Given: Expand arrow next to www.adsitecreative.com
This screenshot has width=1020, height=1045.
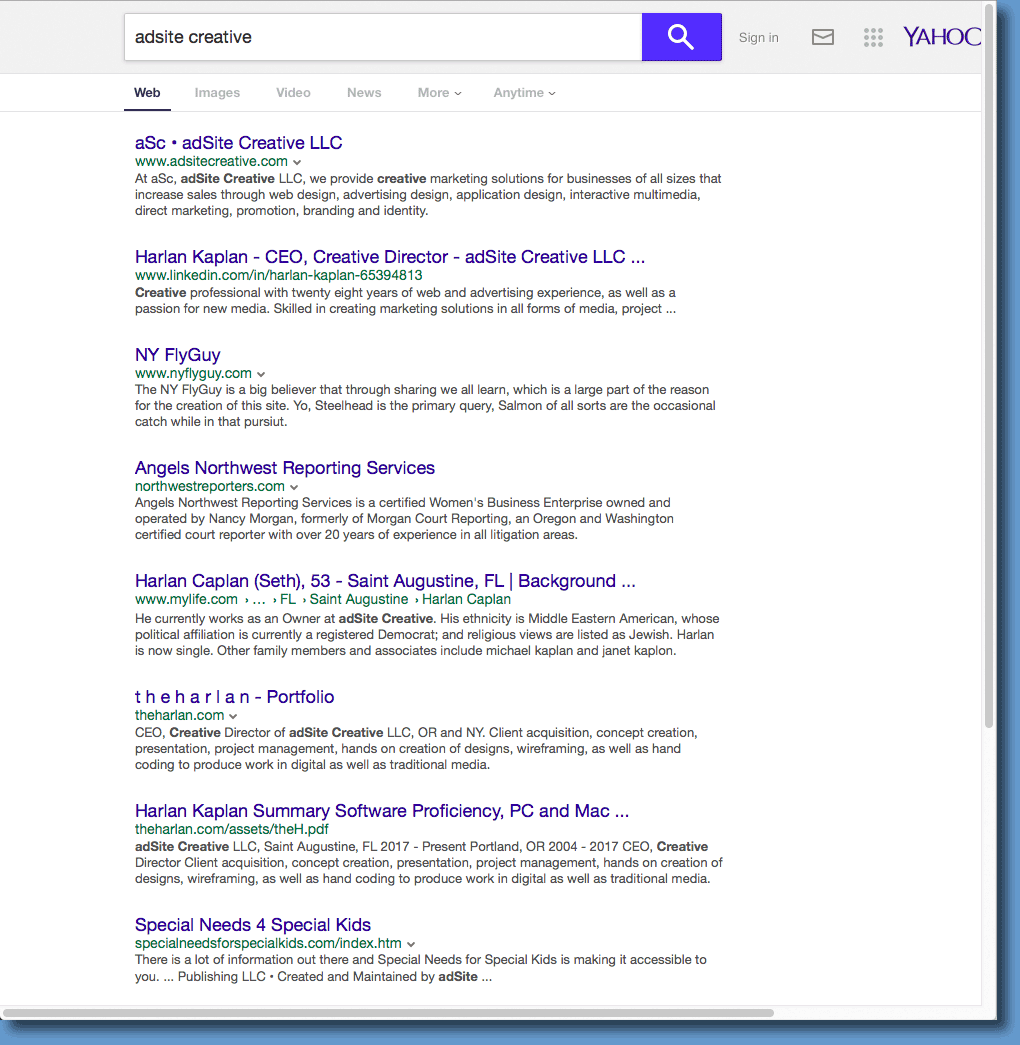Looking at the screenshot, I should [297, 162].
